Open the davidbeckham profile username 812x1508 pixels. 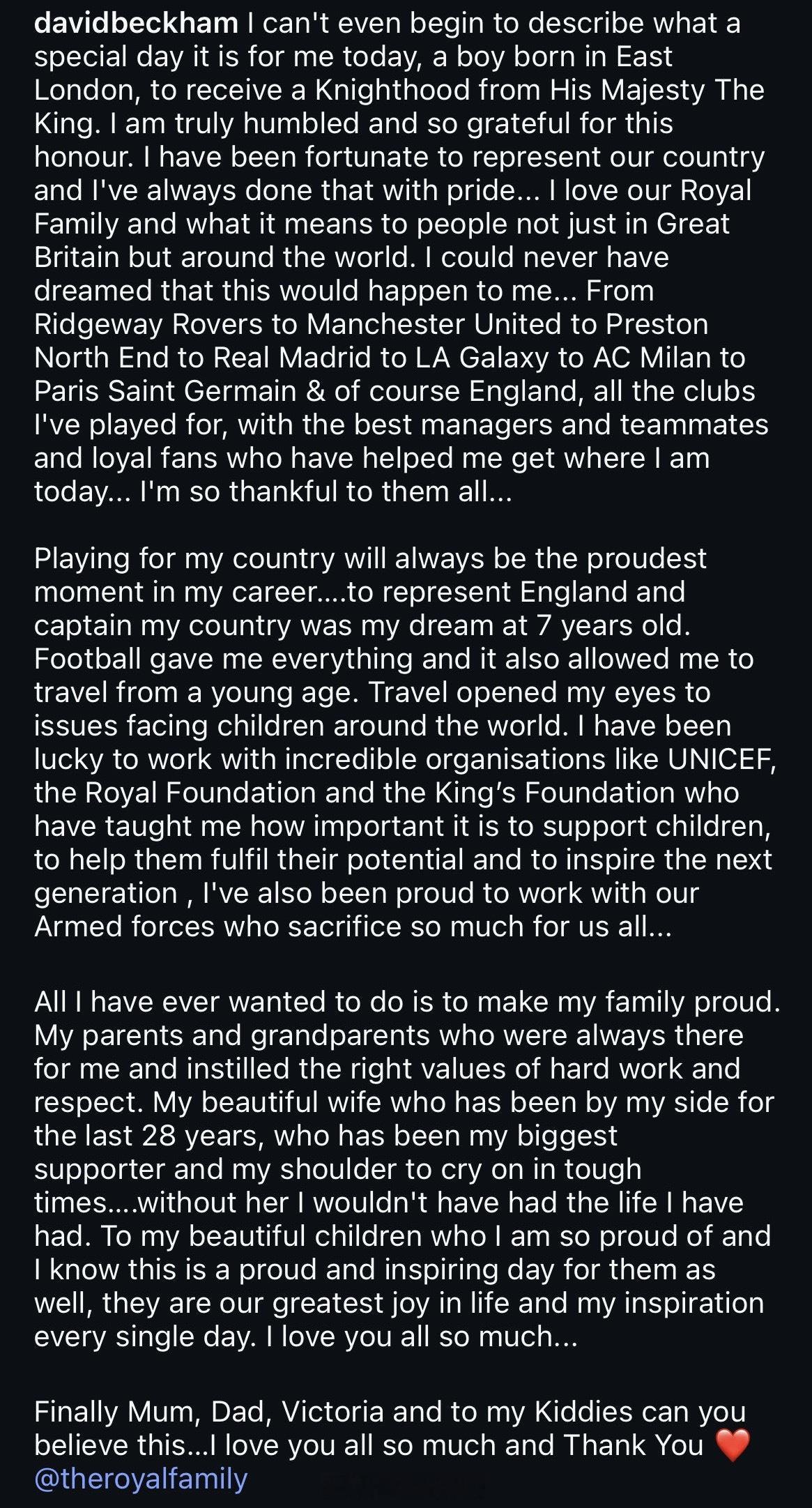(136, 24)
